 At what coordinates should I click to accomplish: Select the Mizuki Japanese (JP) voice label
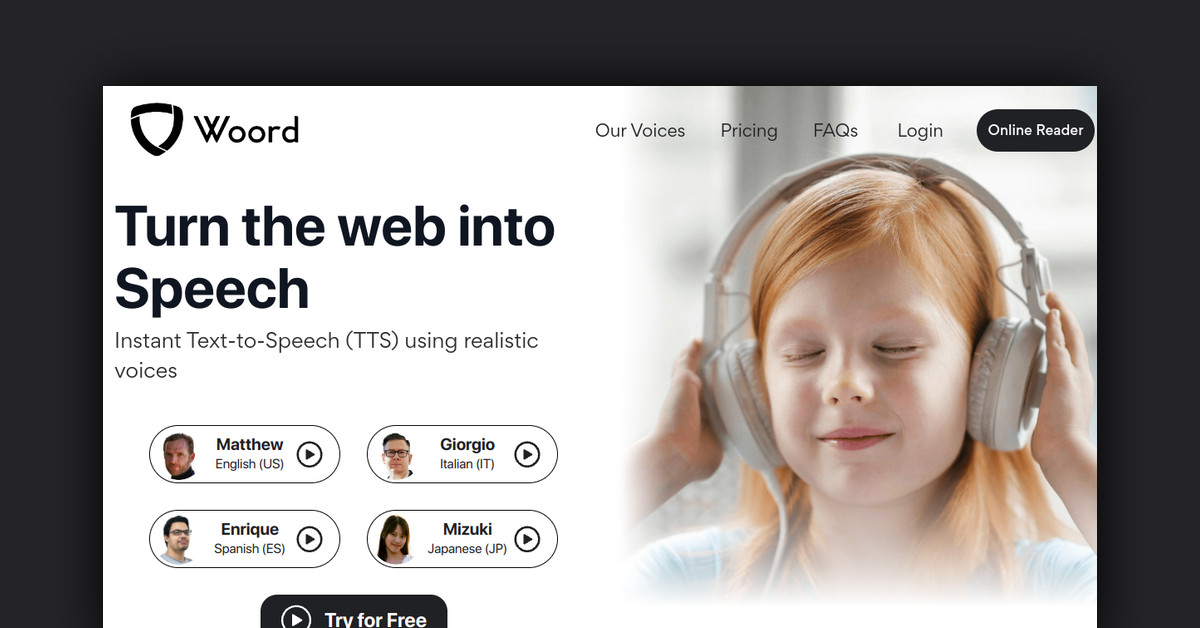[x=468, y=539]
